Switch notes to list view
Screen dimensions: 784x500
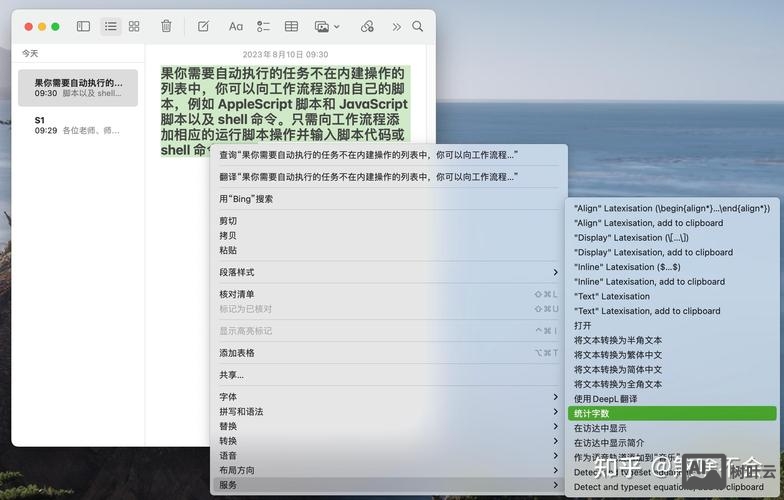coord(110,26)
